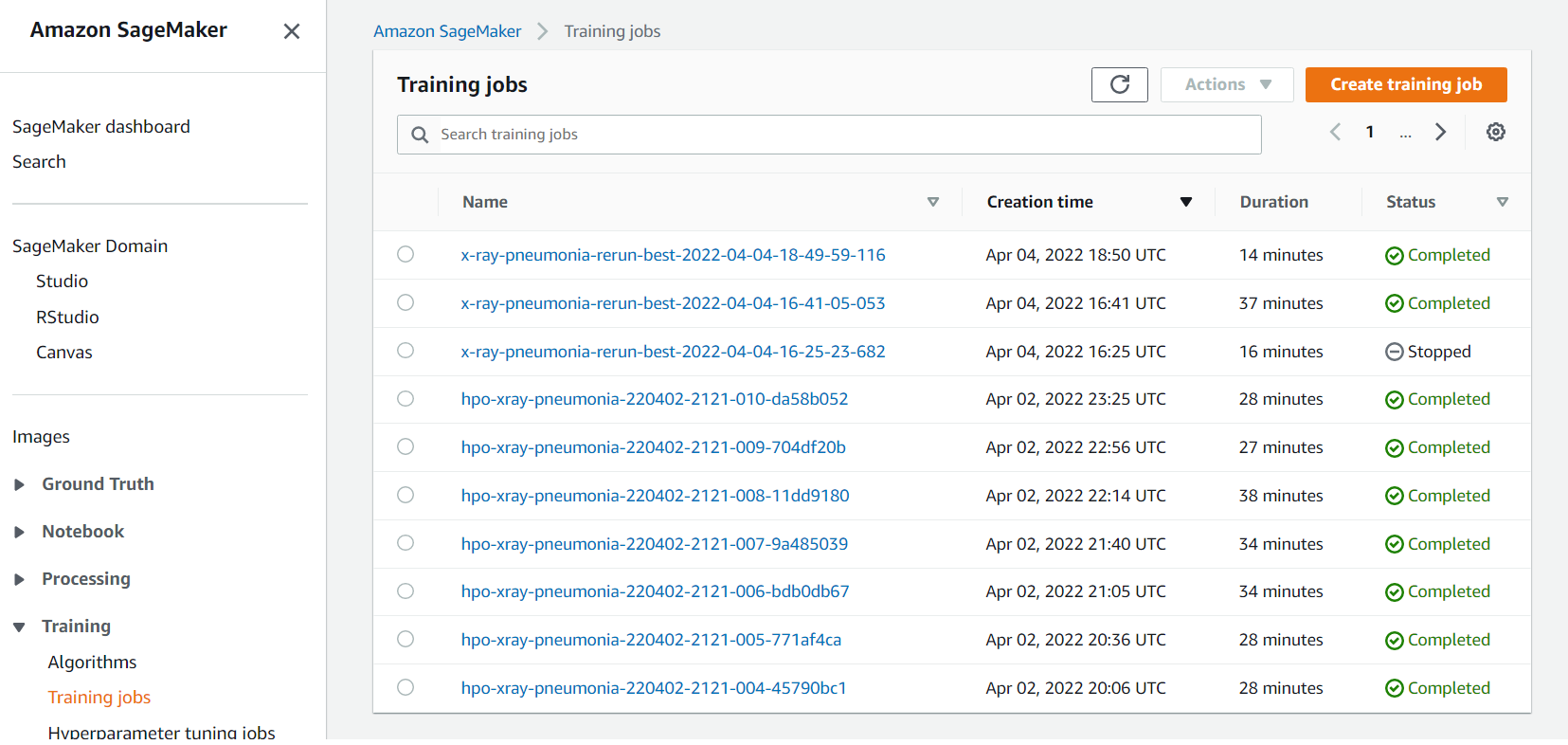Viewport: 1568px width, 745px height.
Task: Open job hpo-xray-pneumonia-220402-2121-010-da58b052
Action: coord(655,399)
